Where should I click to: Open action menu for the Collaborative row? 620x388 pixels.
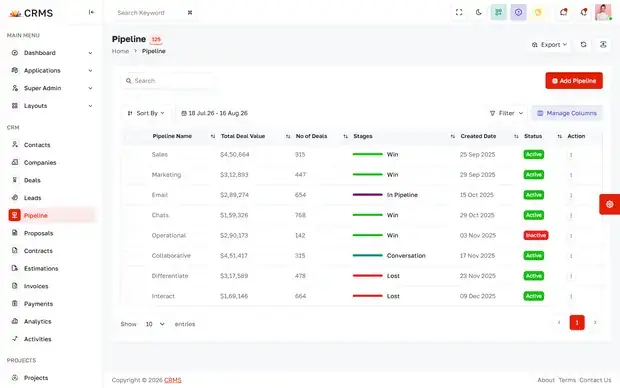[571, 256]
